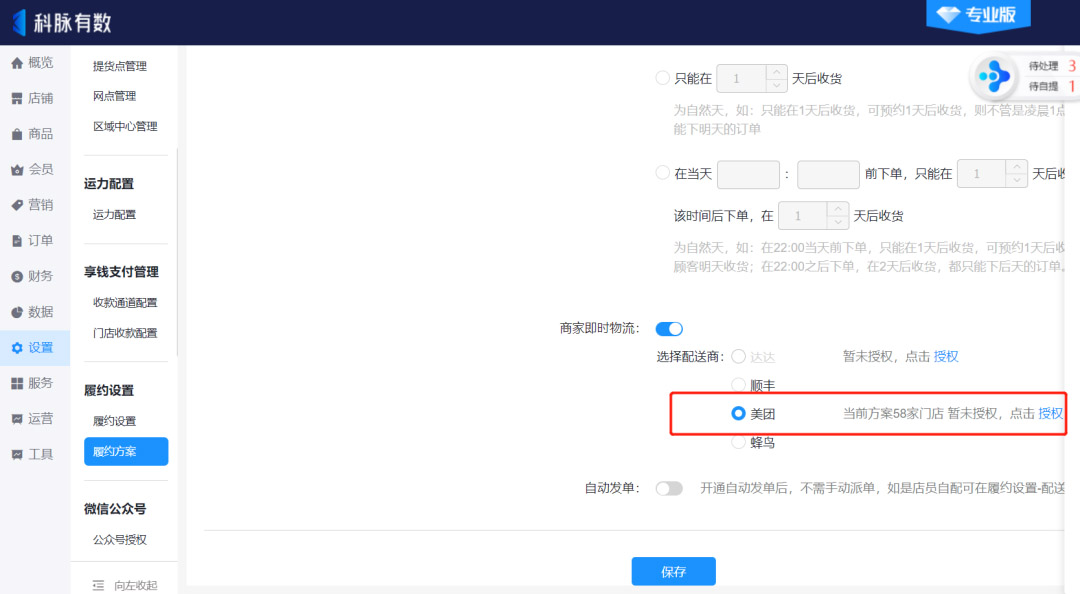Screen dimensions: 1080x594
Task: Choose 蜂鸟 as the delivery provider
Action: pyautogui.click(x=738, y=442)
